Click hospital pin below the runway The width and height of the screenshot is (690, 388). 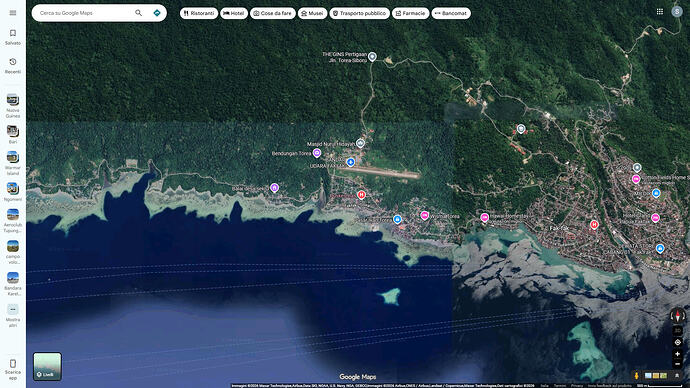(x=361, y=194)
